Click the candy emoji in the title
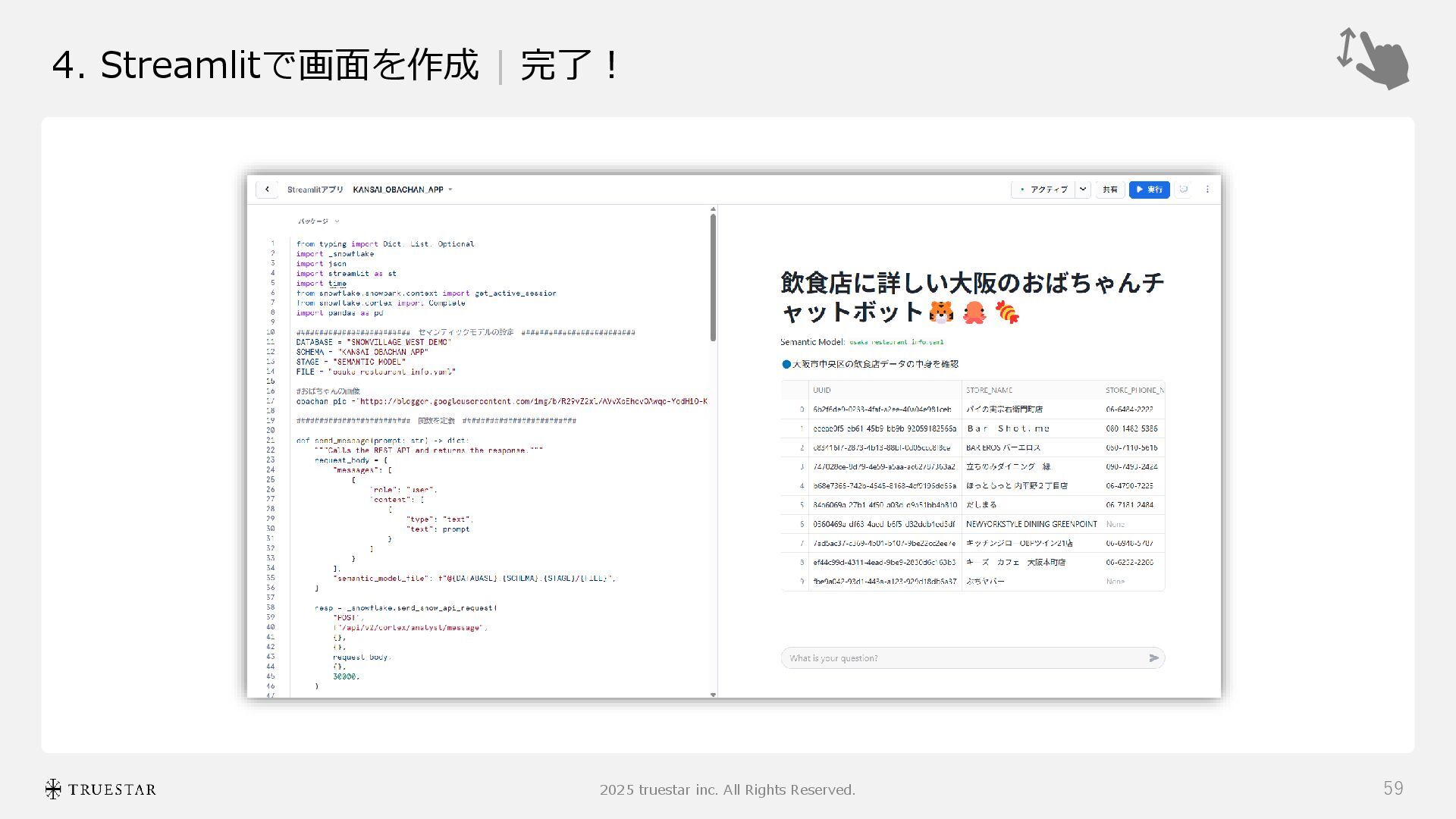Image resolution: width=1456 pixels, height=819 pixels. (1007, 312)
